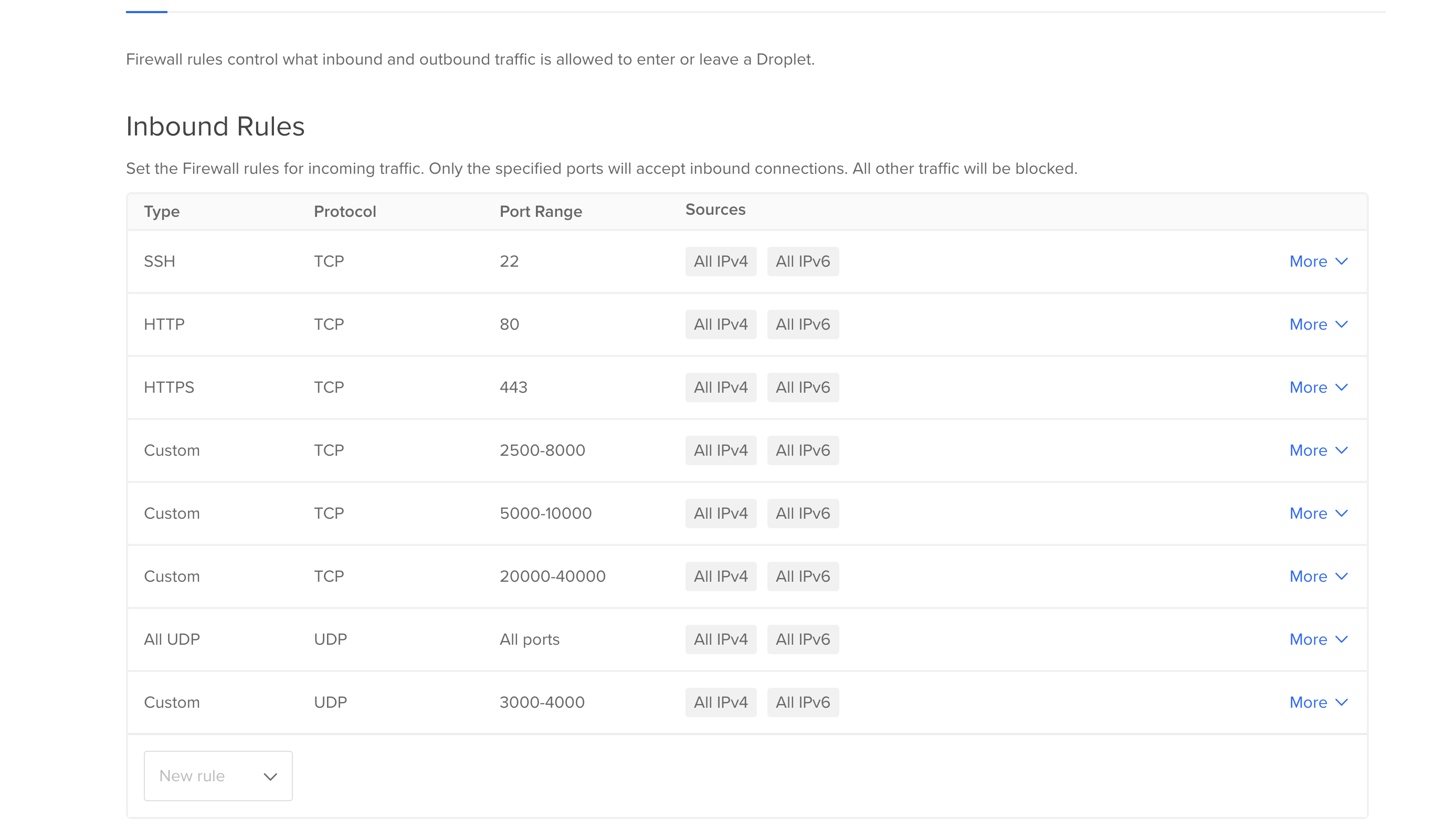Remove the All IPv4 source from the SSH rule
Screen dimensions: 1456x839
[721, 261]
